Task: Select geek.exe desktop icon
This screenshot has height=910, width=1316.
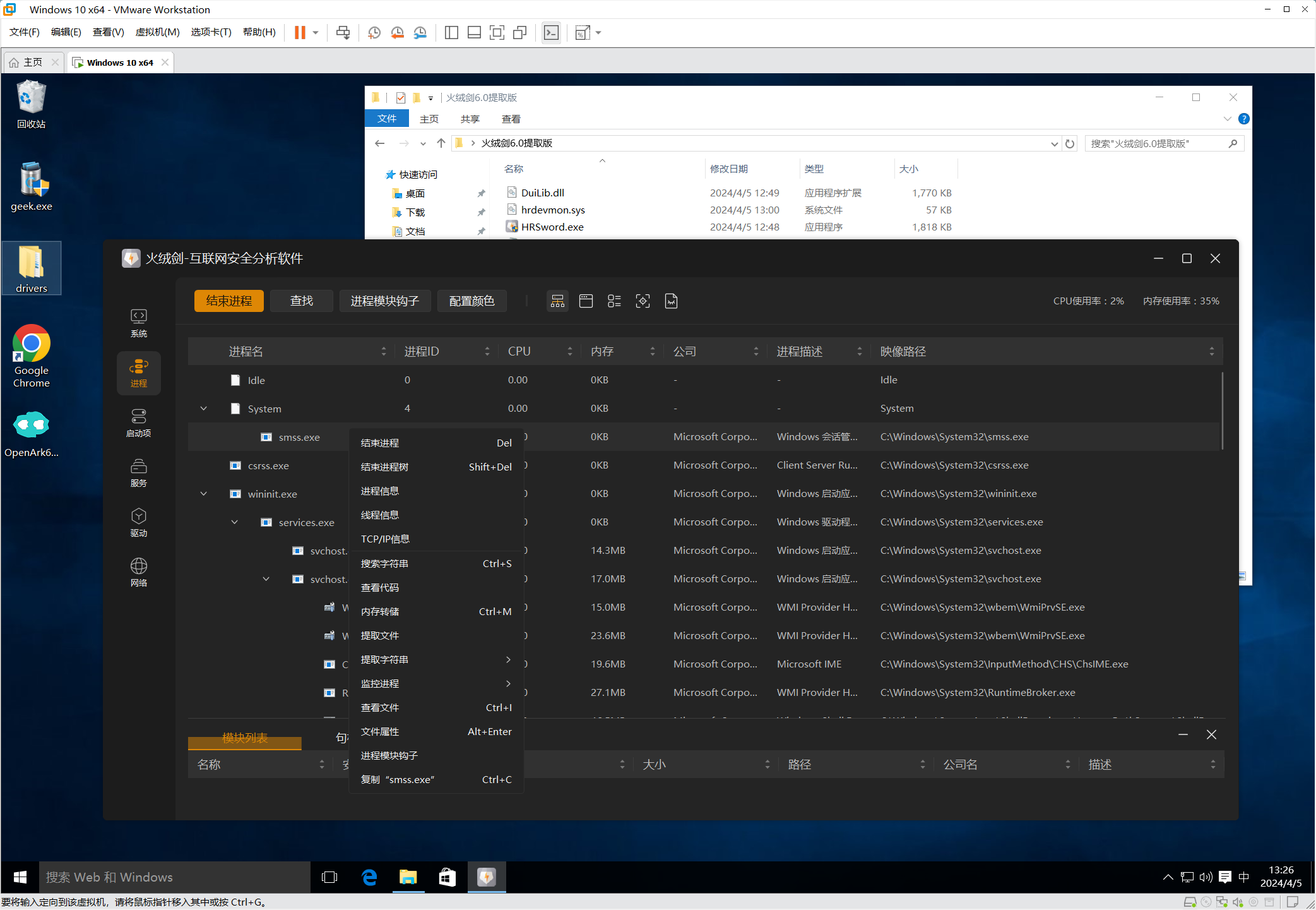Action: (x=31, y=187)
